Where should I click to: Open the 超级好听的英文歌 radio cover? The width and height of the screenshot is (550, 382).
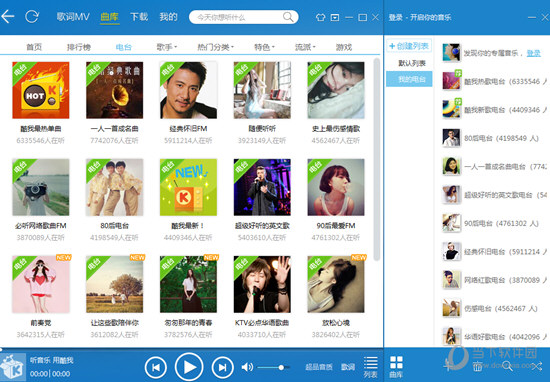262,187
